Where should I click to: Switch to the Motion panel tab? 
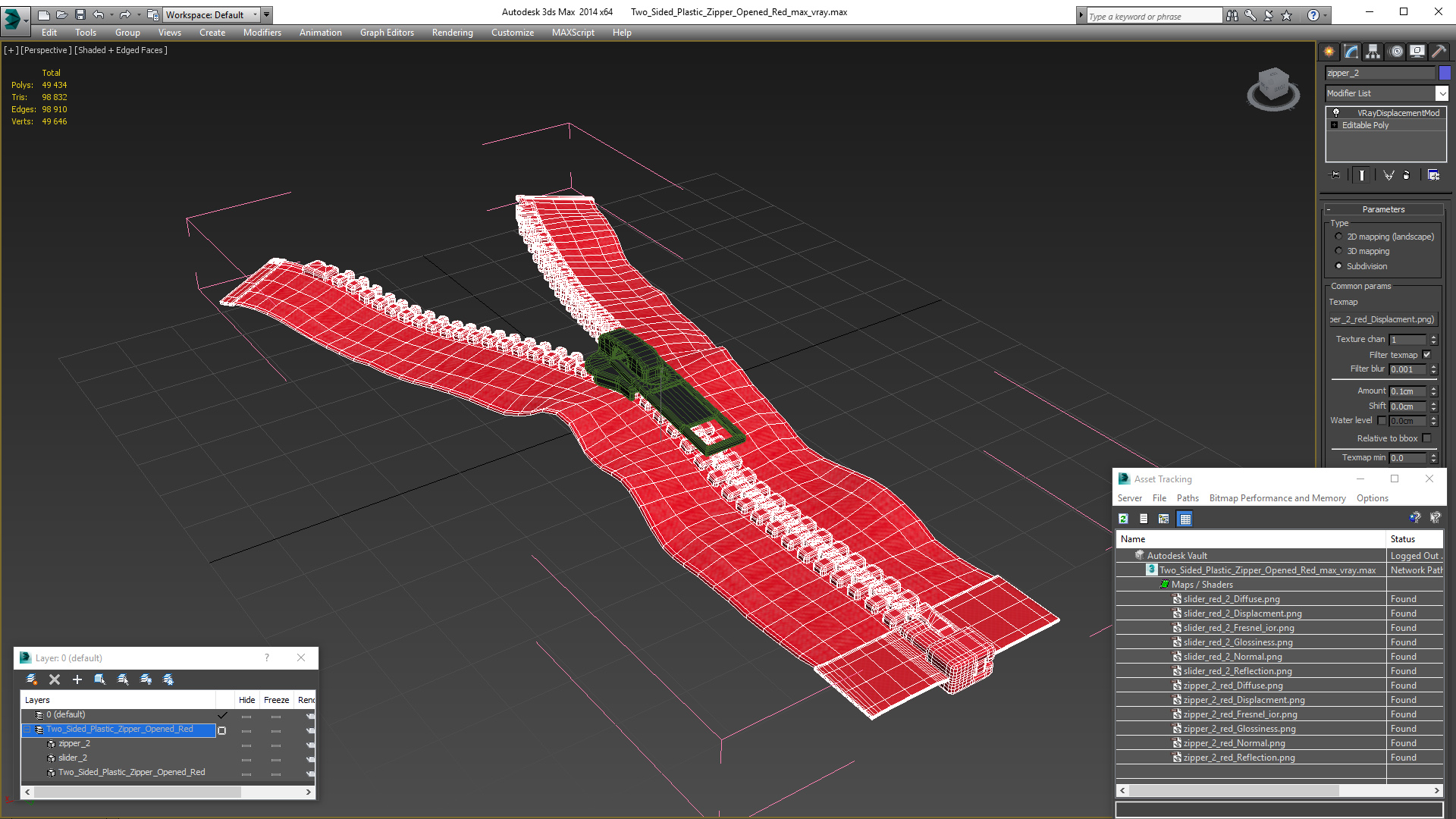click(1395, 52)
